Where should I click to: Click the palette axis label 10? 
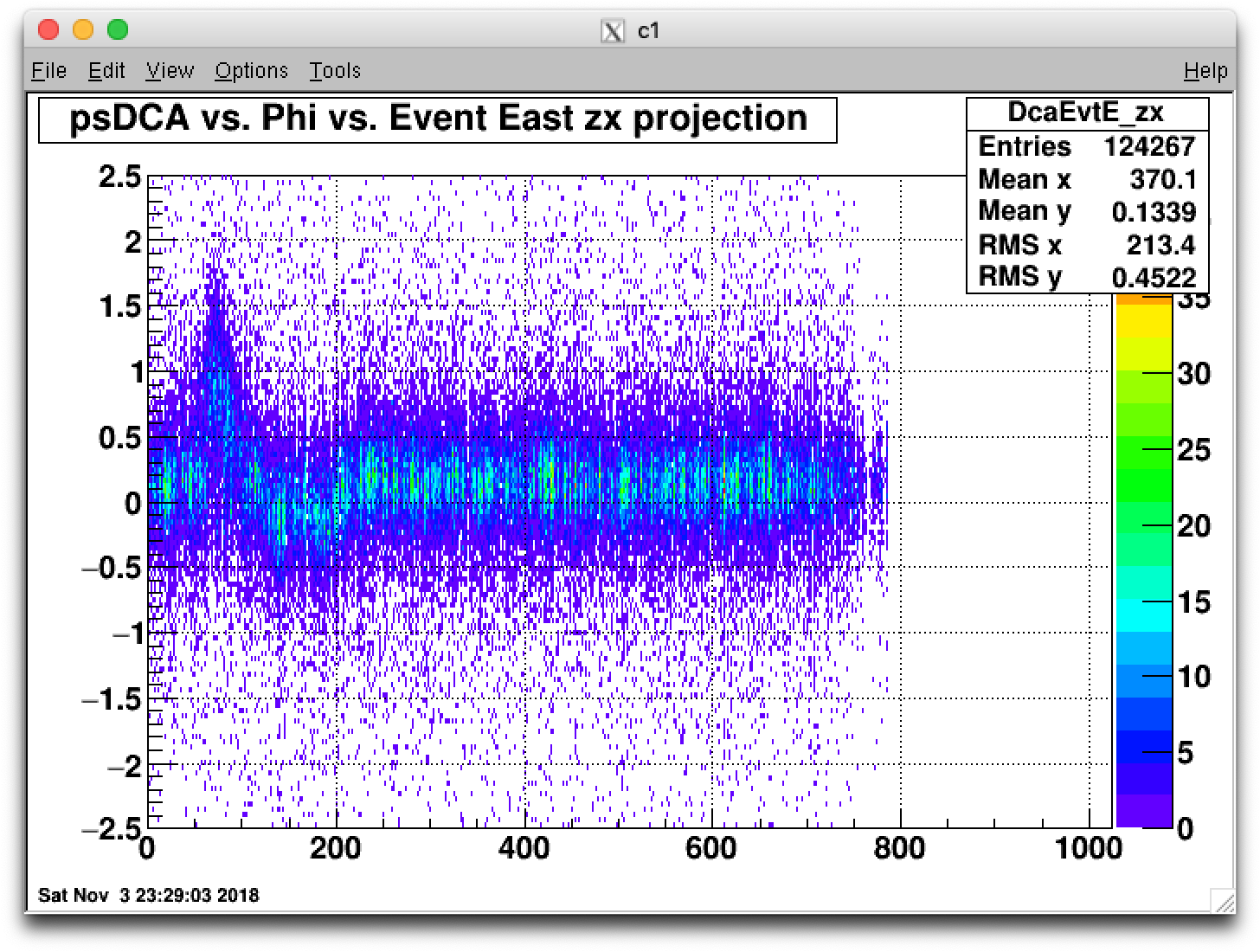(1193, 677)
